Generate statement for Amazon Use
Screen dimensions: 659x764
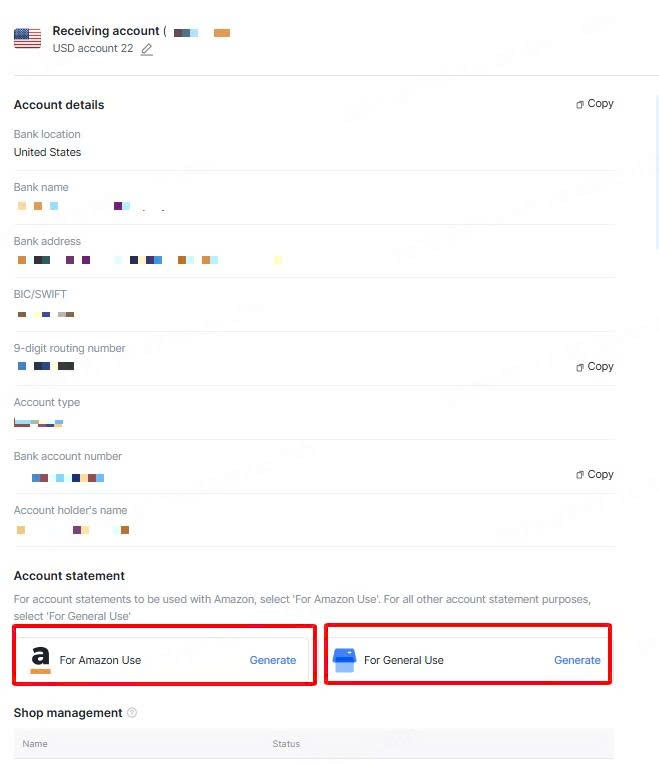pyautogui.click(x=273, y=660)
